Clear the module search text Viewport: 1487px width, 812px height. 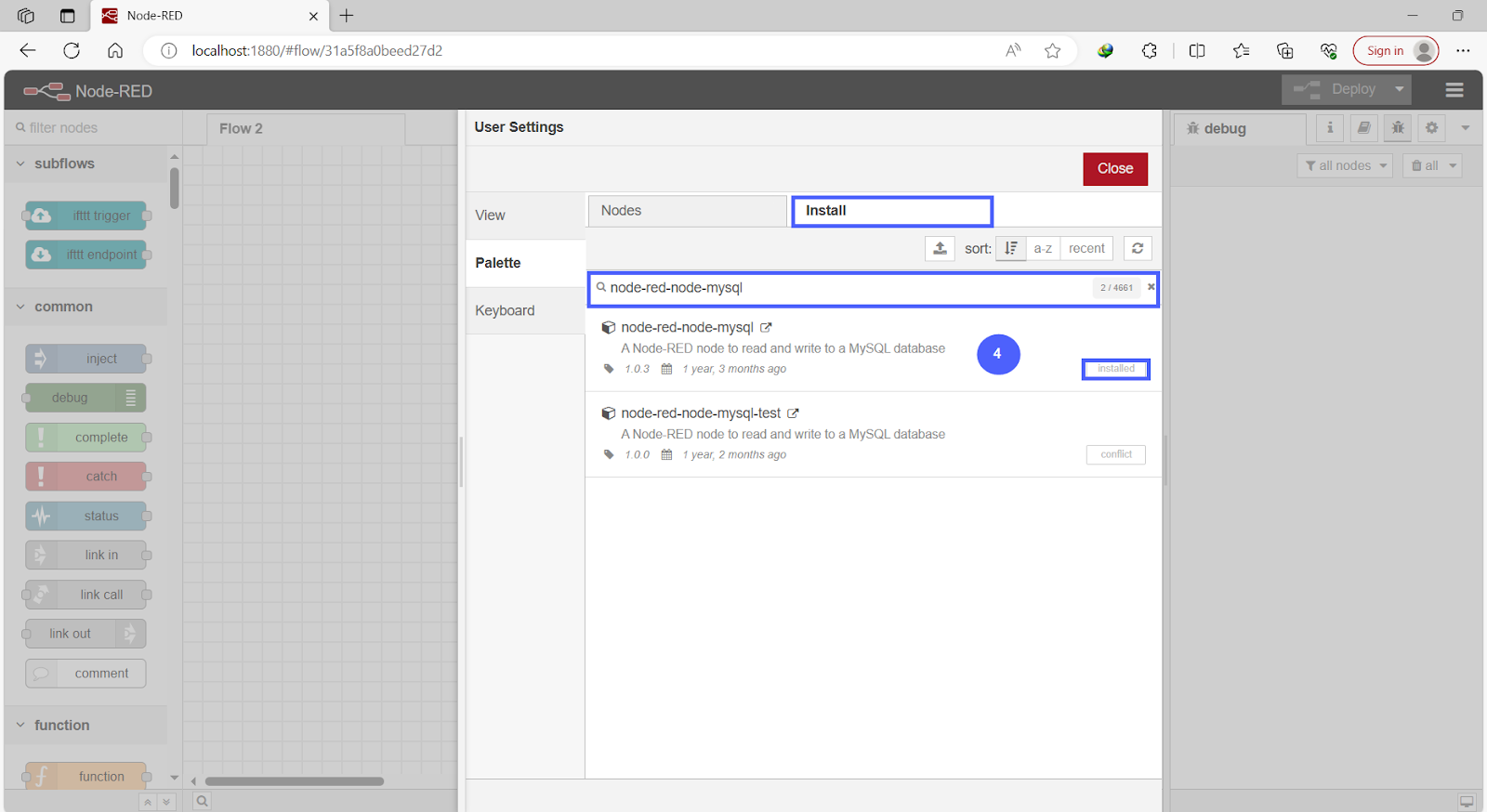[1151, 287]
